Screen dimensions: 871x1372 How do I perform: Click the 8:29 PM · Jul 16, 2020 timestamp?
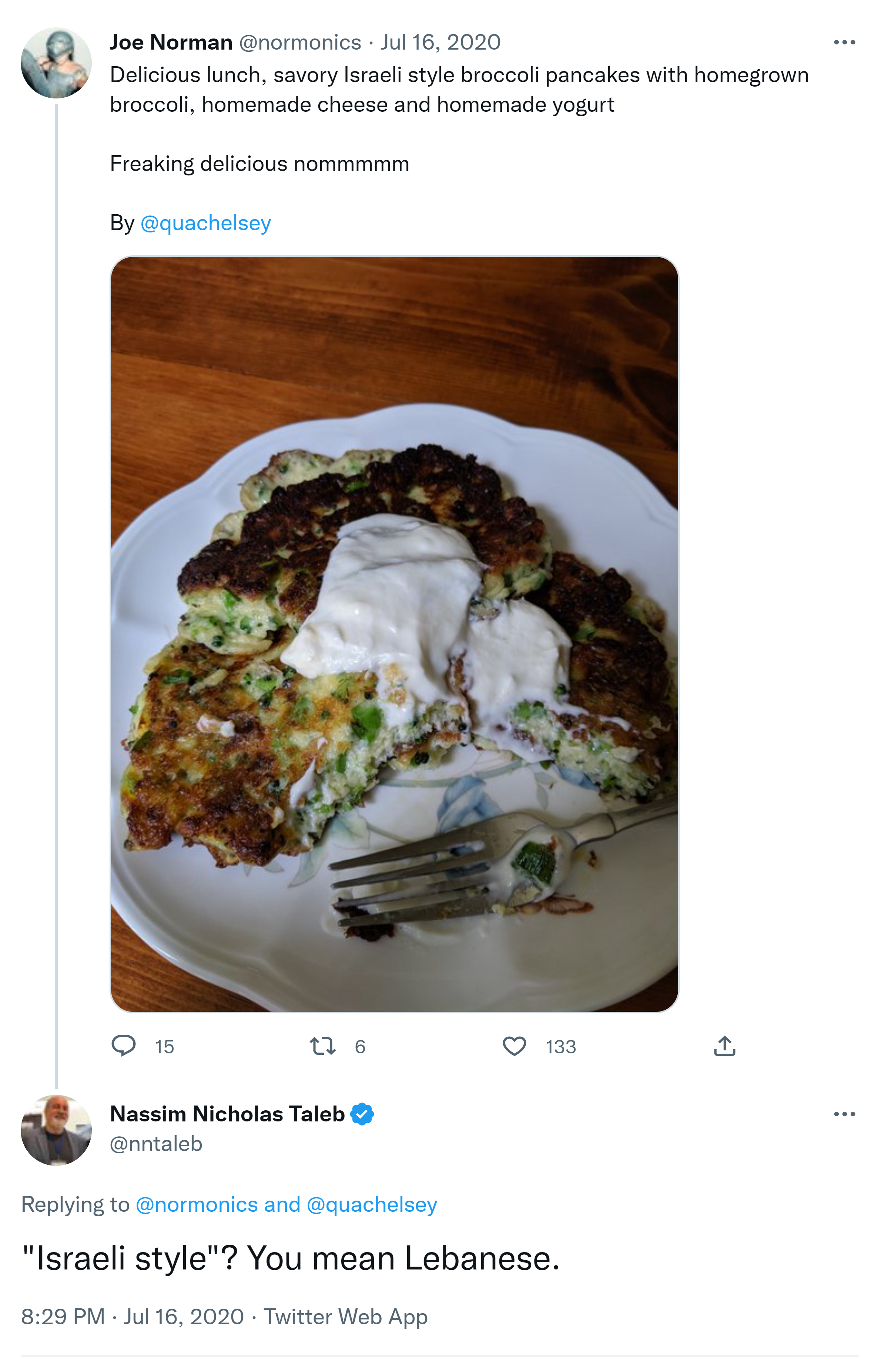132,1317
